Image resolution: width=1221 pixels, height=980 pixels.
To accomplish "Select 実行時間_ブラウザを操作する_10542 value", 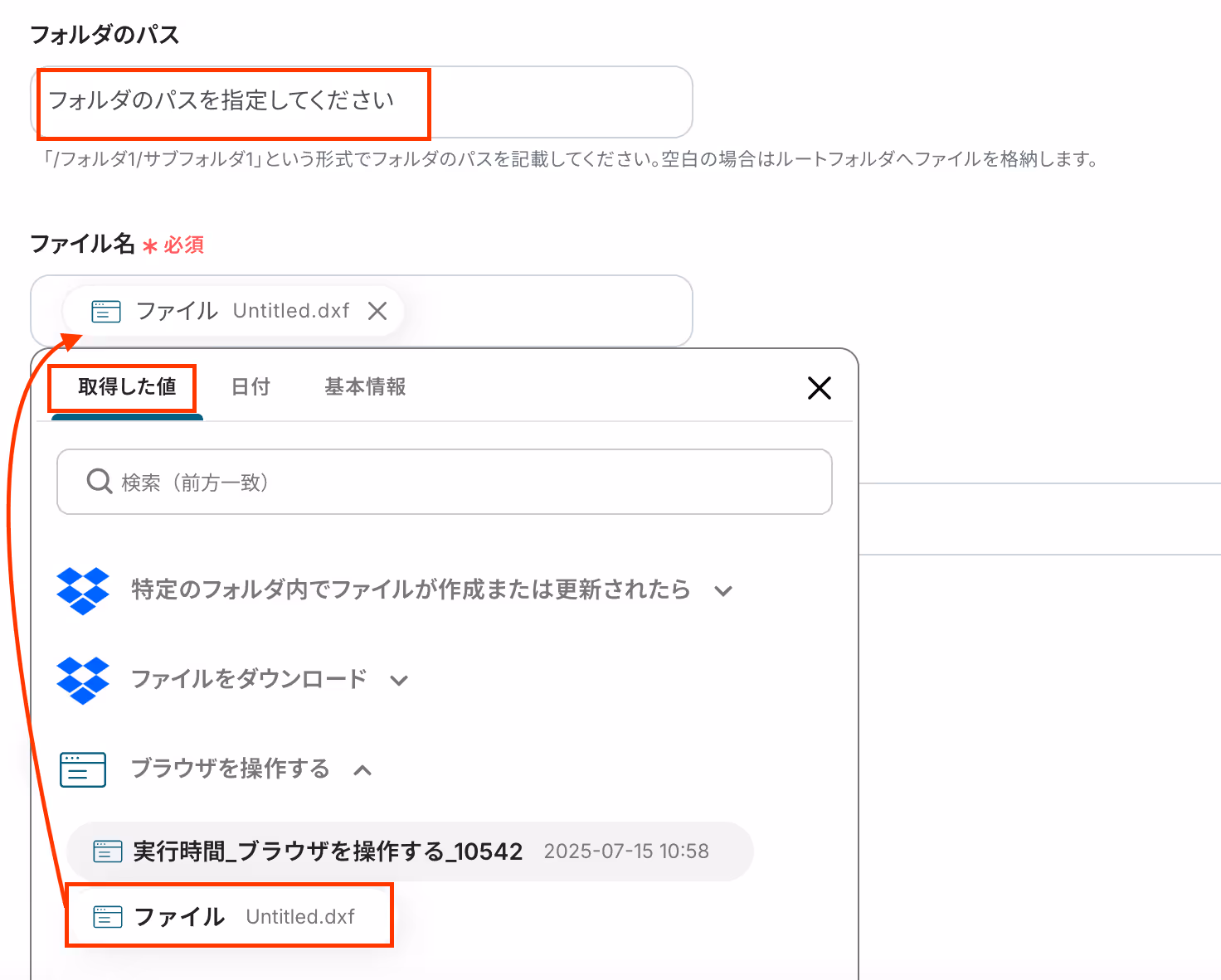I will click(x=410, y=851).
